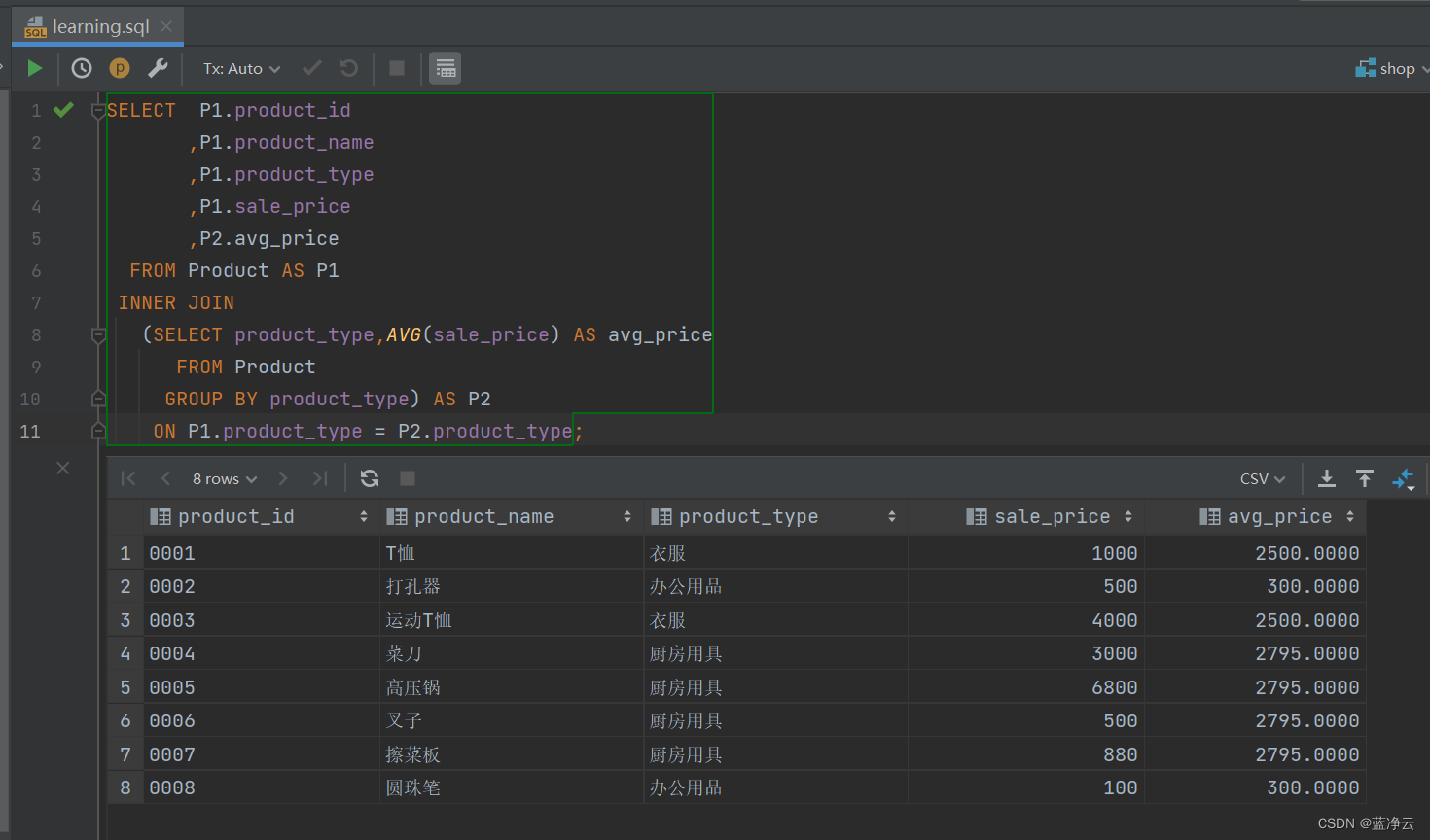Select product_type cell in row 0001
This screenshot has width=1430, height=840.
point(775,553)
